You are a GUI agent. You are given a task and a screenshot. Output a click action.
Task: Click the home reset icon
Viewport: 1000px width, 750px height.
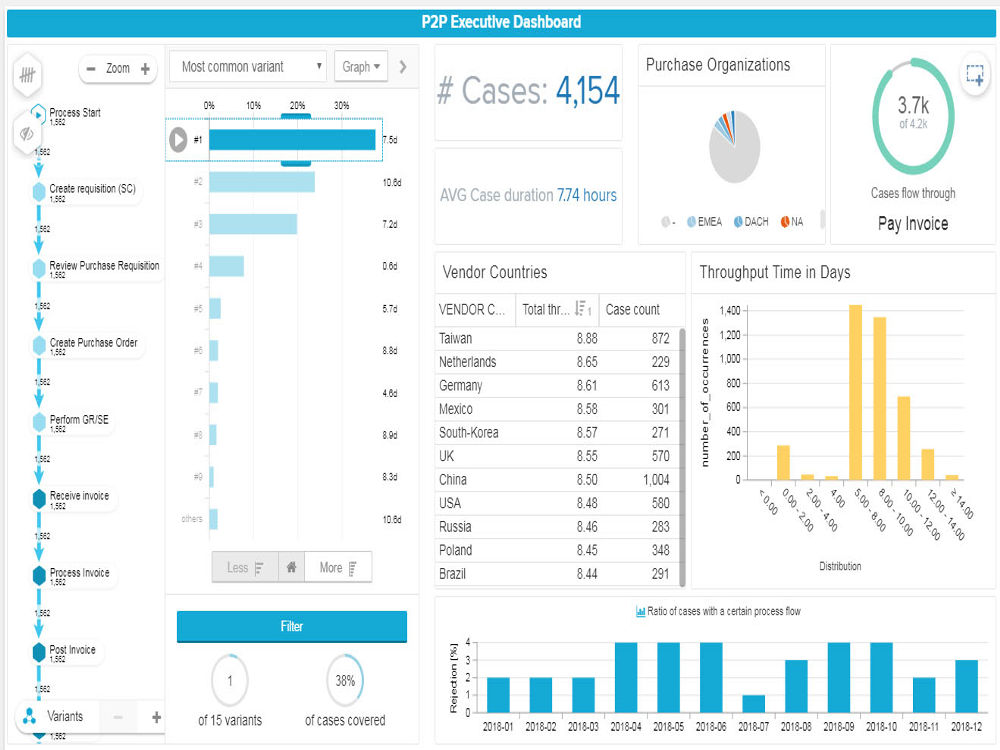tap(291, 568)
